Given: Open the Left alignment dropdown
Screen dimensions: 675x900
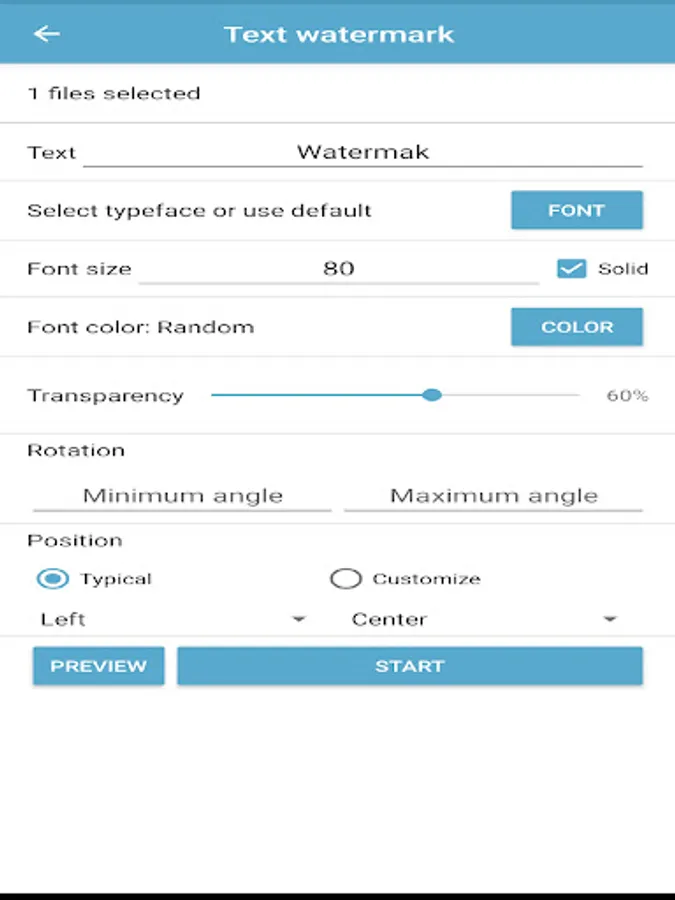Looking at the screenshot, I should point(172,620).
